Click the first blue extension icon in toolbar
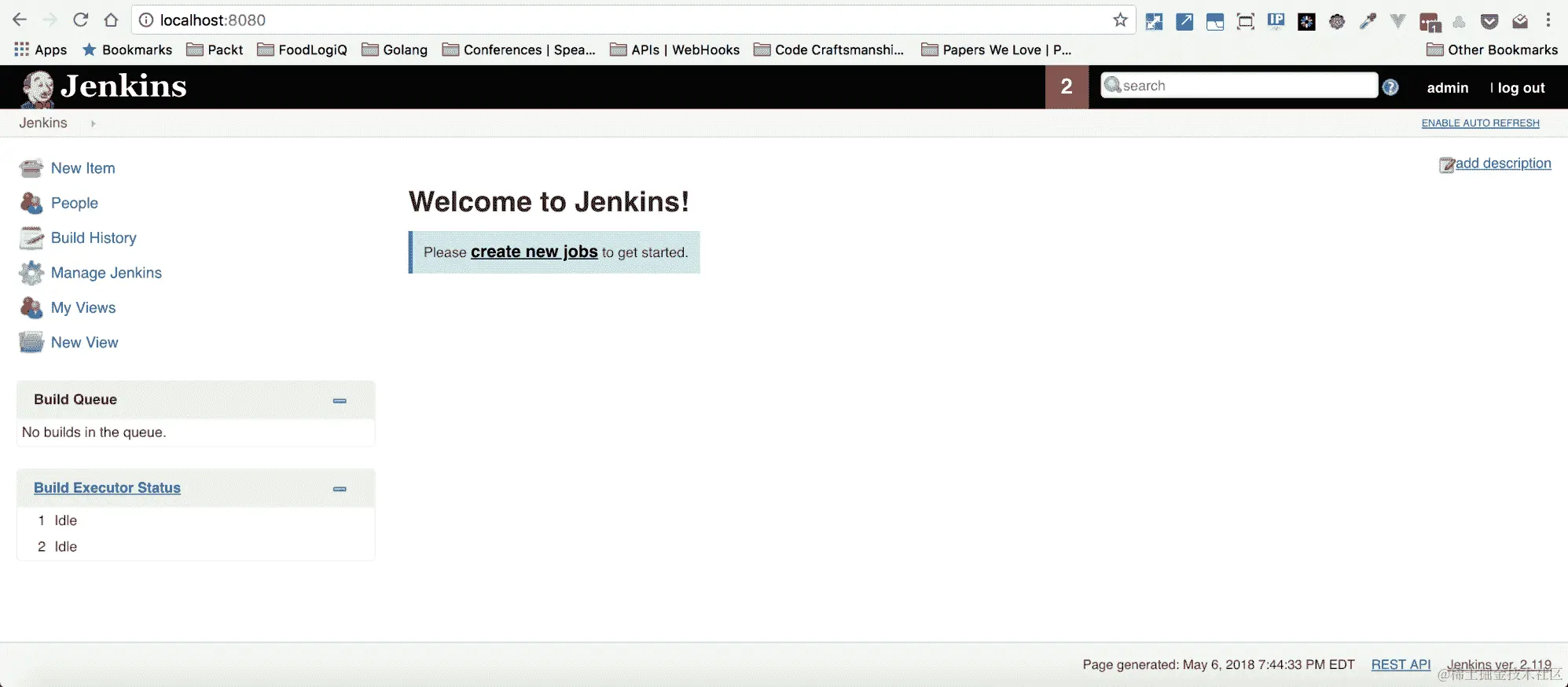Image resolution: width=1568 pixels, height=687 pixels. point(1154,21)
